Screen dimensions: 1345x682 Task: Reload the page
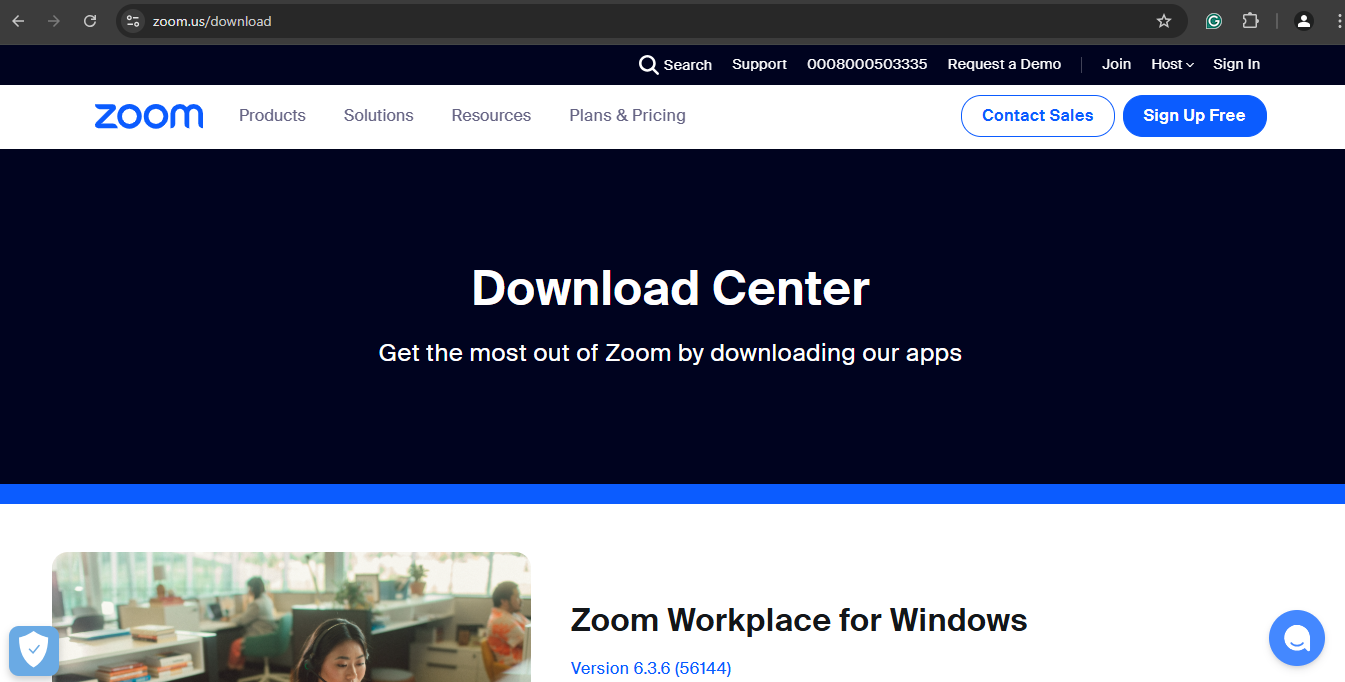click(90, 21)
